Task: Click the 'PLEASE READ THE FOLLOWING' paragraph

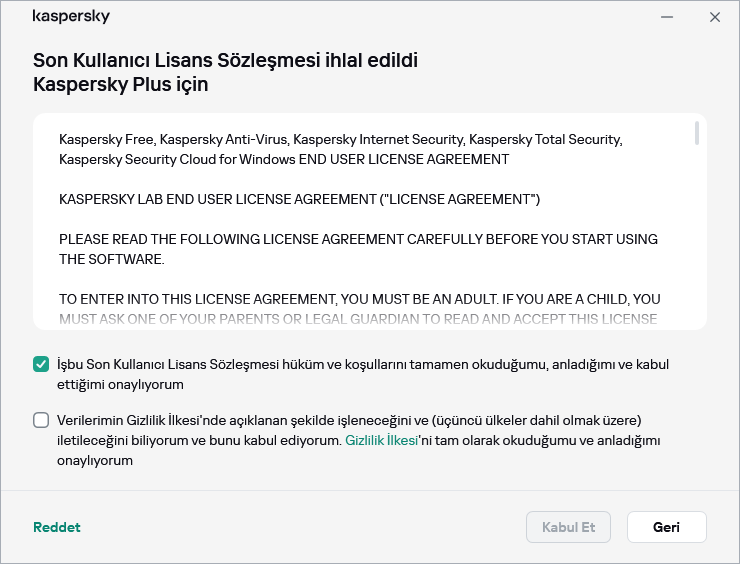Action: 357,240
